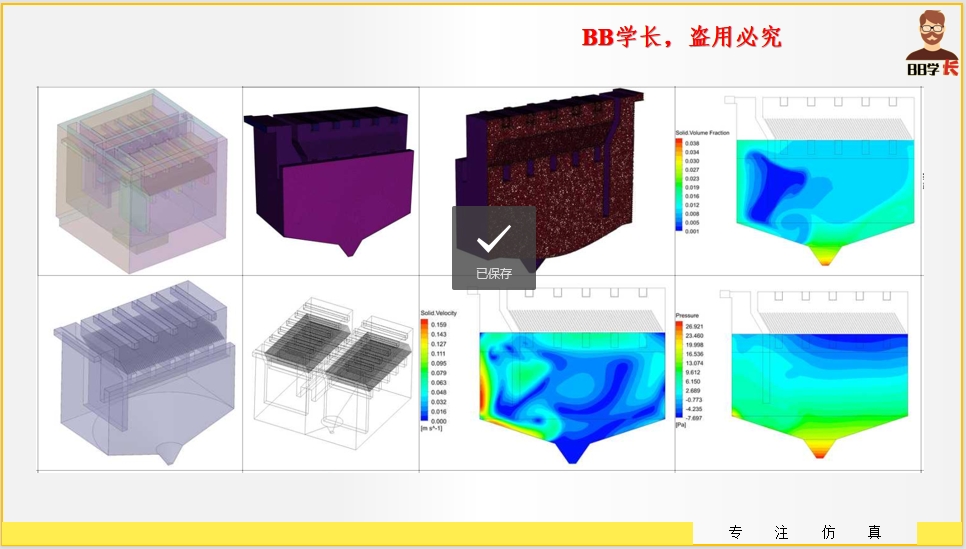The image size is (966, 549).
Task: Click the Solid Velocity color legend bar
Action: (424, 372)
